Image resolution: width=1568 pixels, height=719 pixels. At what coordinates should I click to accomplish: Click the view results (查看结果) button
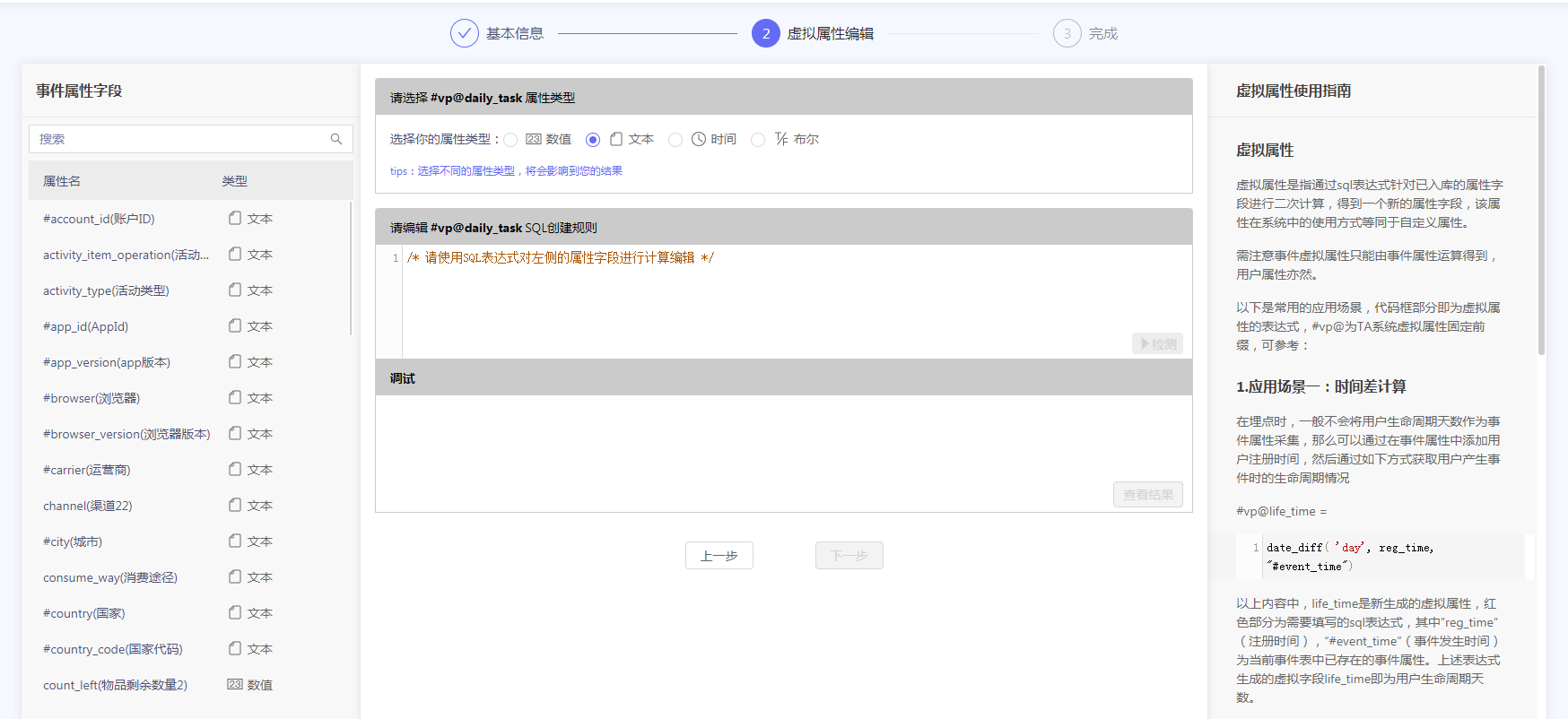(1147, 494)
